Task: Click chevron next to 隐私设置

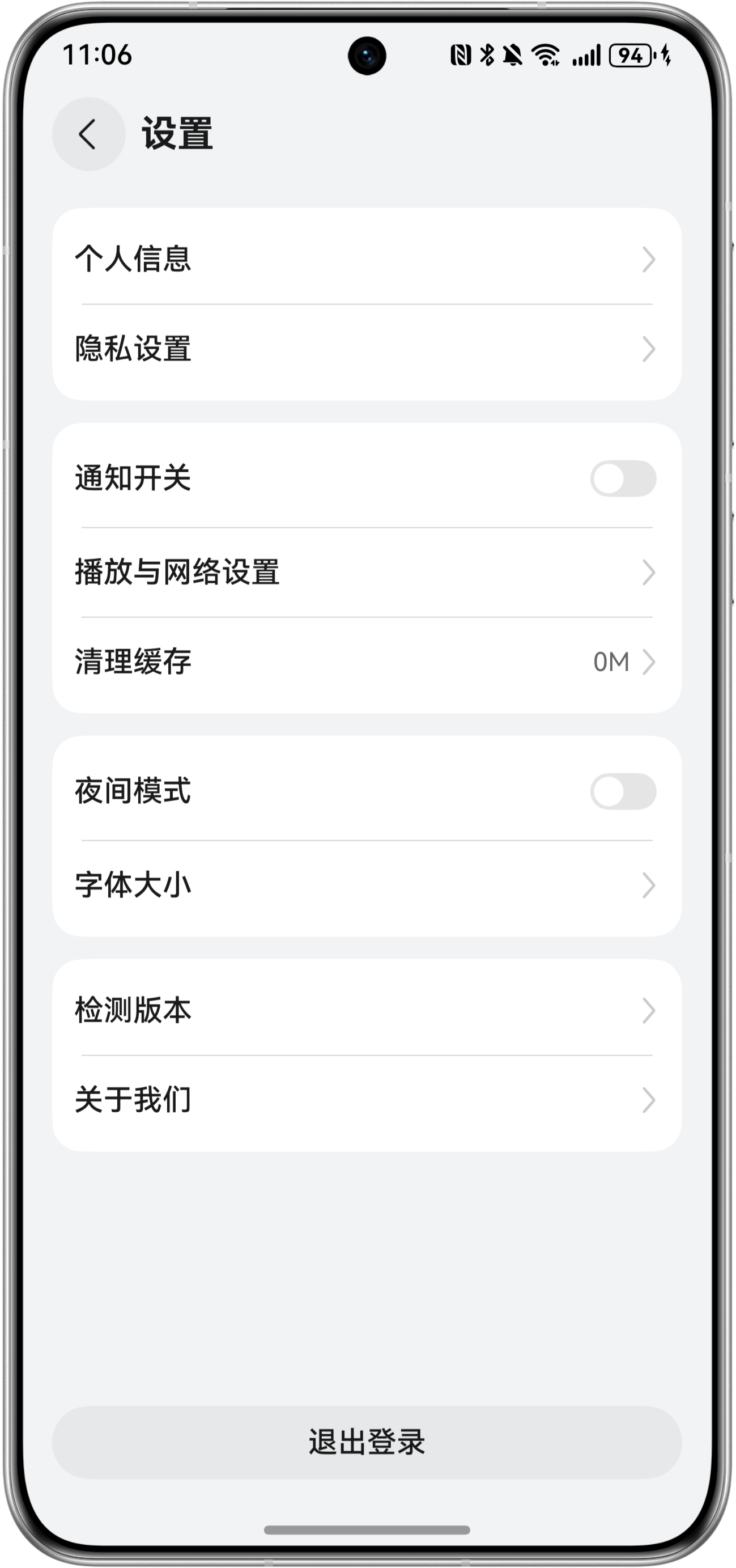Action: point(648,349)
